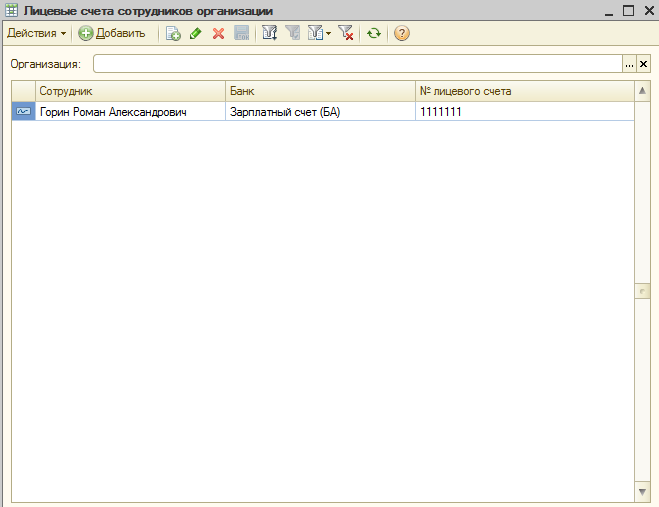659x507 pixels.
Task: Open the Организация selection ellipsis button
Action: pos(629,64)
